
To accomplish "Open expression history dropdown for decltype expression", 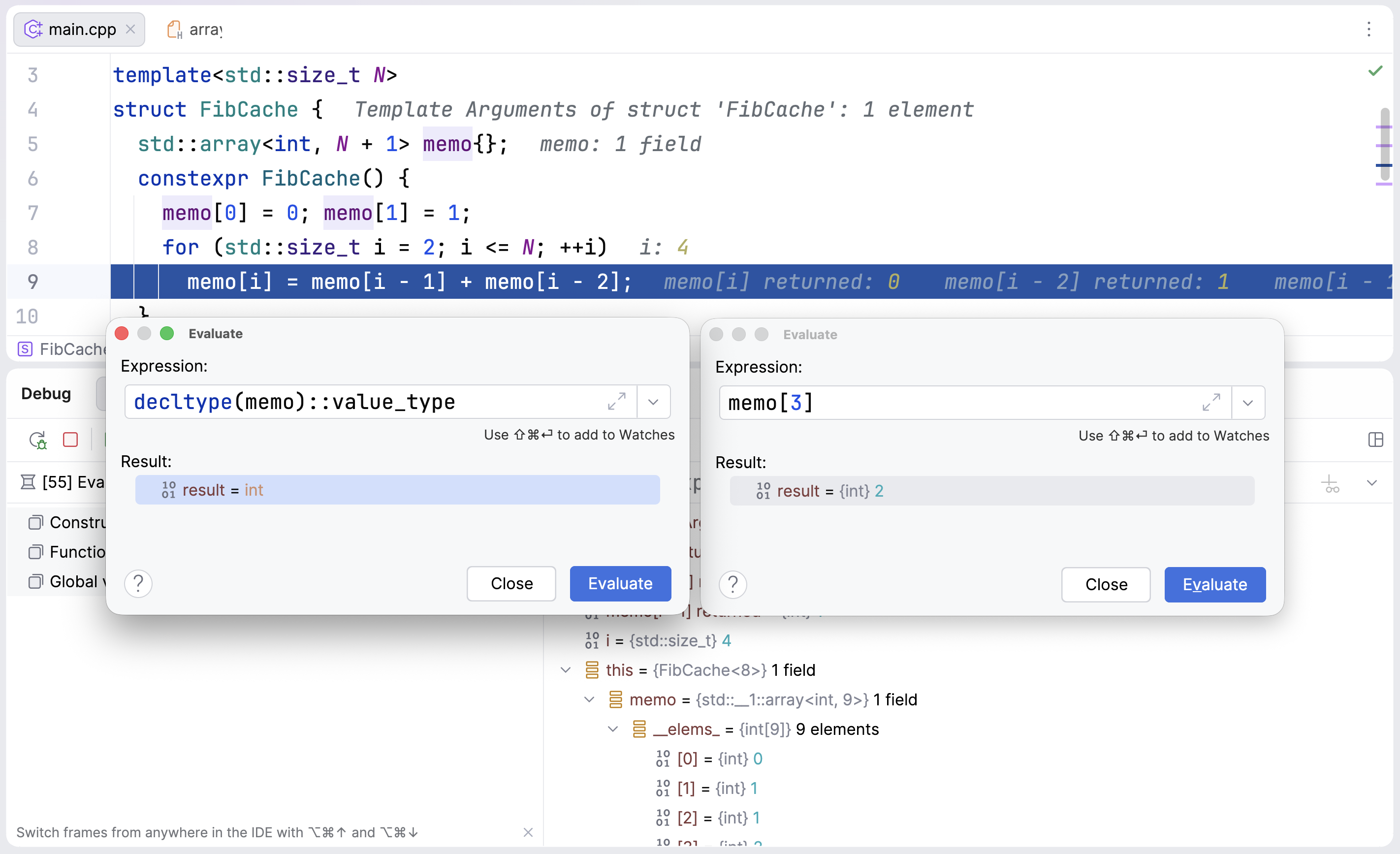I will tap(653, 402).
